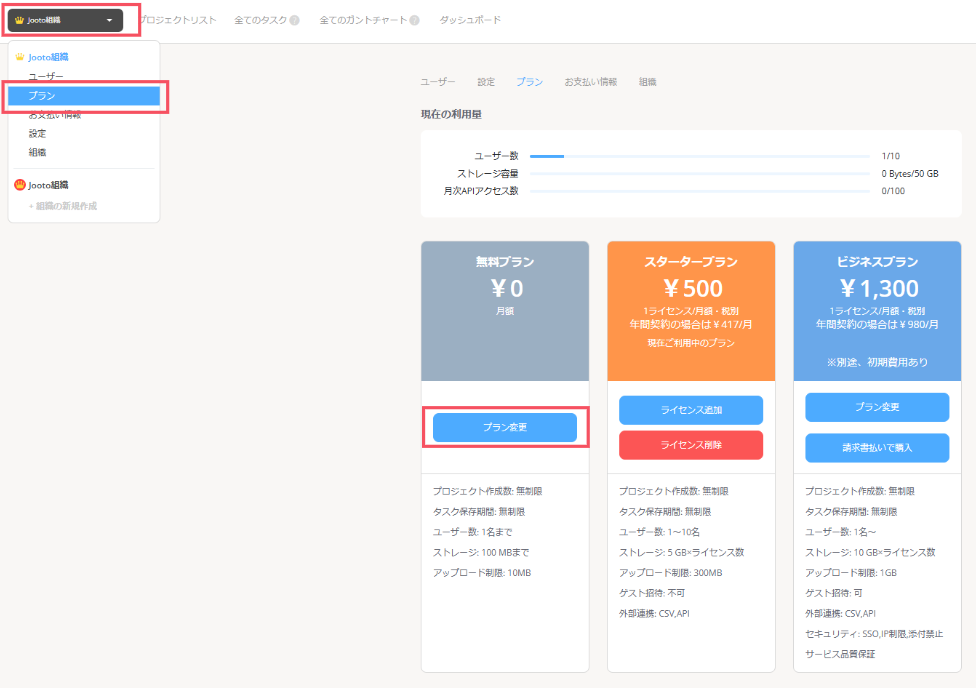Click the help icon beside 全てのタスク
The image size is (976, 688).
tap(294, 21)
